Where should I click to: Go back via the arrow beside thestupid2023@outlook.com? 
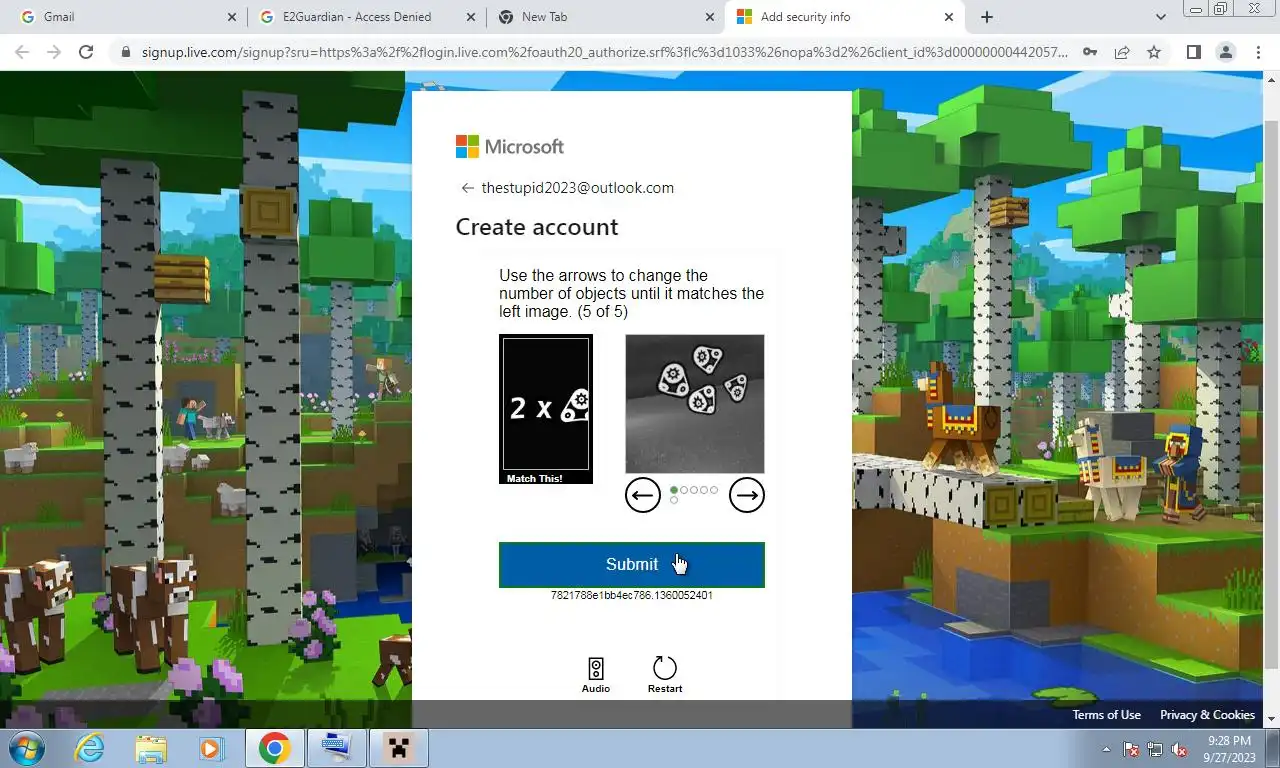pyautogui.click(x=467, y=188)
